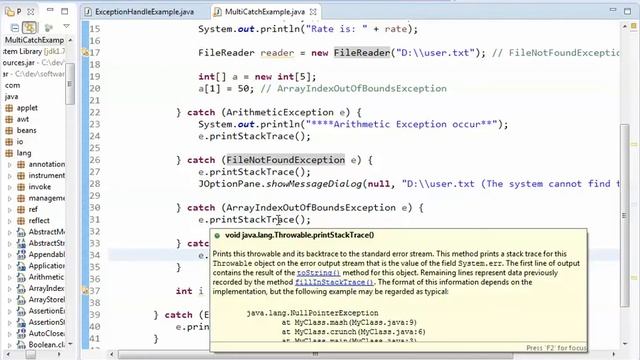Image resolution: width=640 pixels, height=360 pixels.
Task: Toggle Link with Editor button
Action: tap(29, 28)
